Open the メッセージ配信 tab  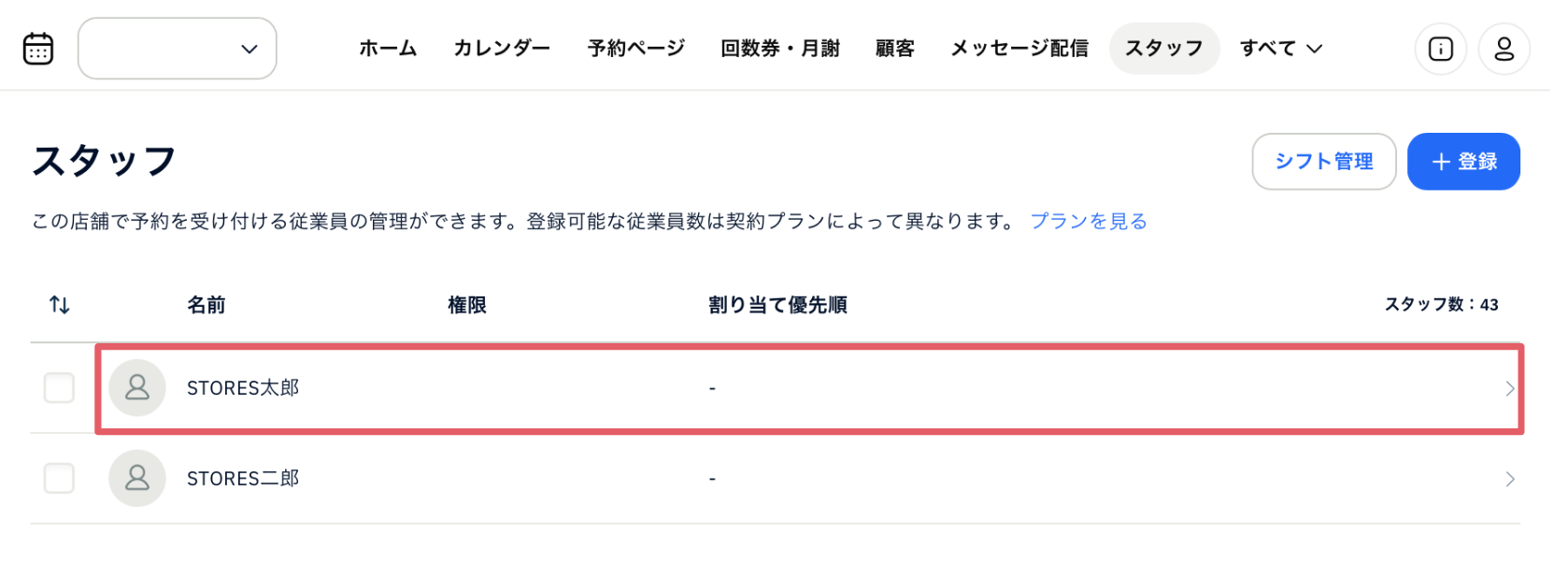[x=1019, y=49]
